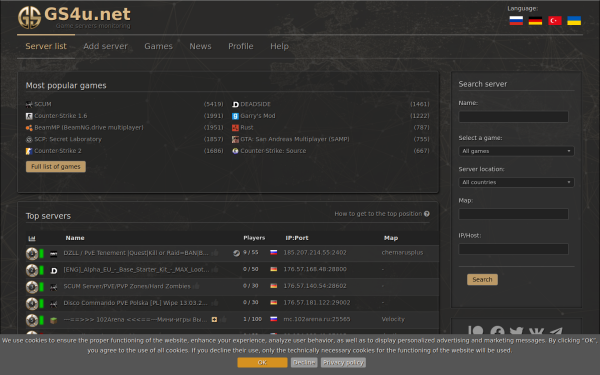Focus the IP/Host search field
The image size is (600, 375).
tap(514, 249)
